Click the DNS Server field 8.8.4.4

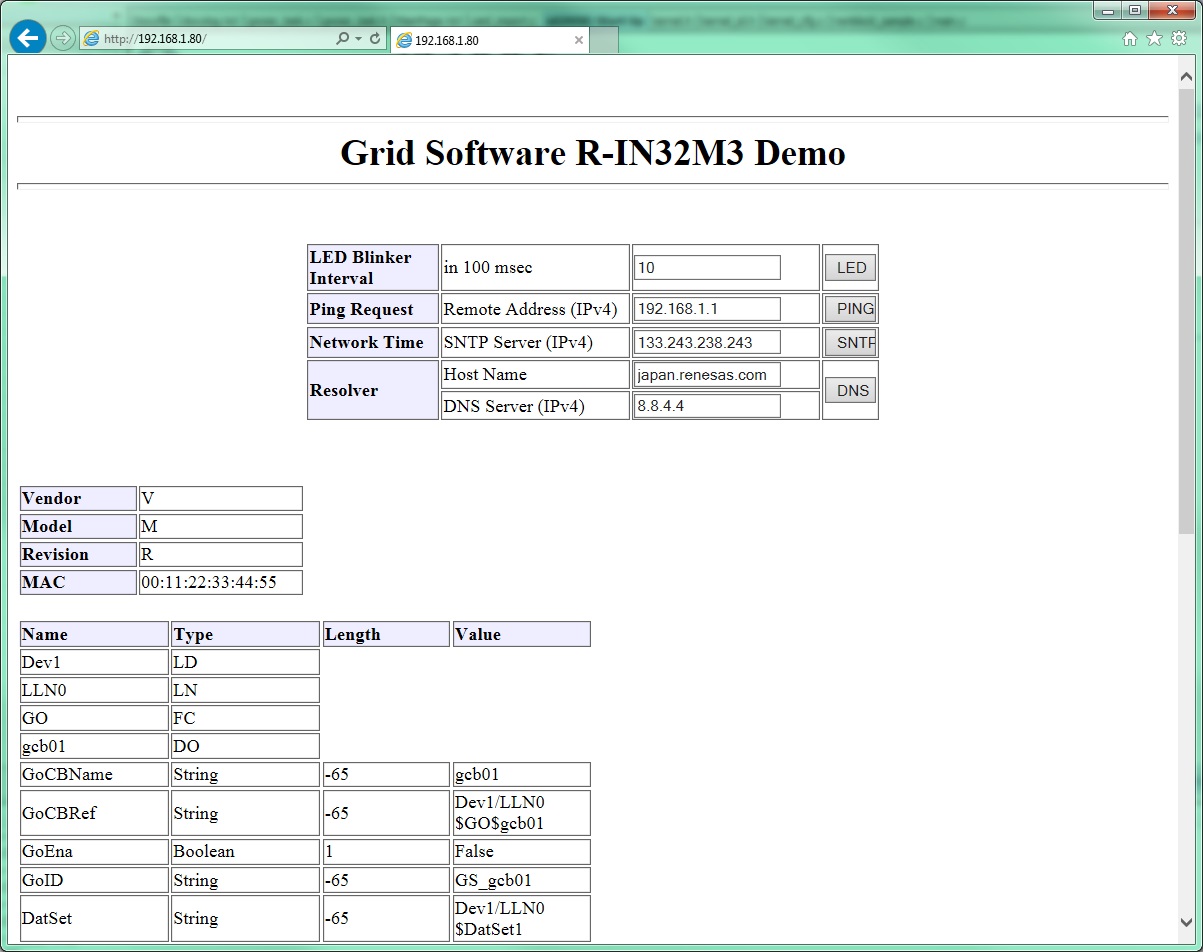708,406
